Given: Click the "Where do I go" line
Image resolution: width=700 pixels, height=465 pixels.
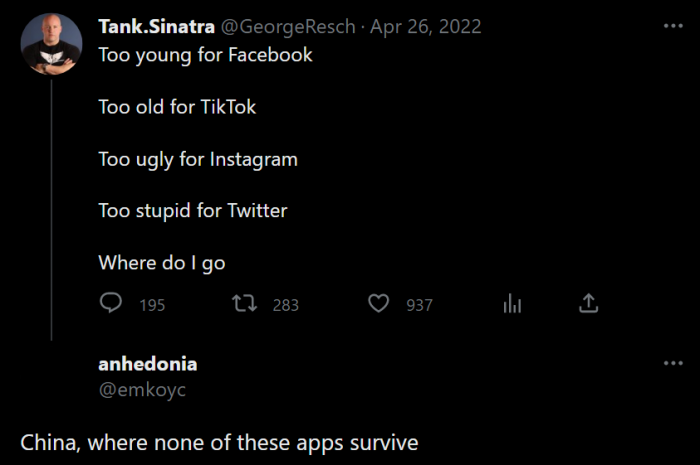Looking at the screenshot, I should 162,263.
